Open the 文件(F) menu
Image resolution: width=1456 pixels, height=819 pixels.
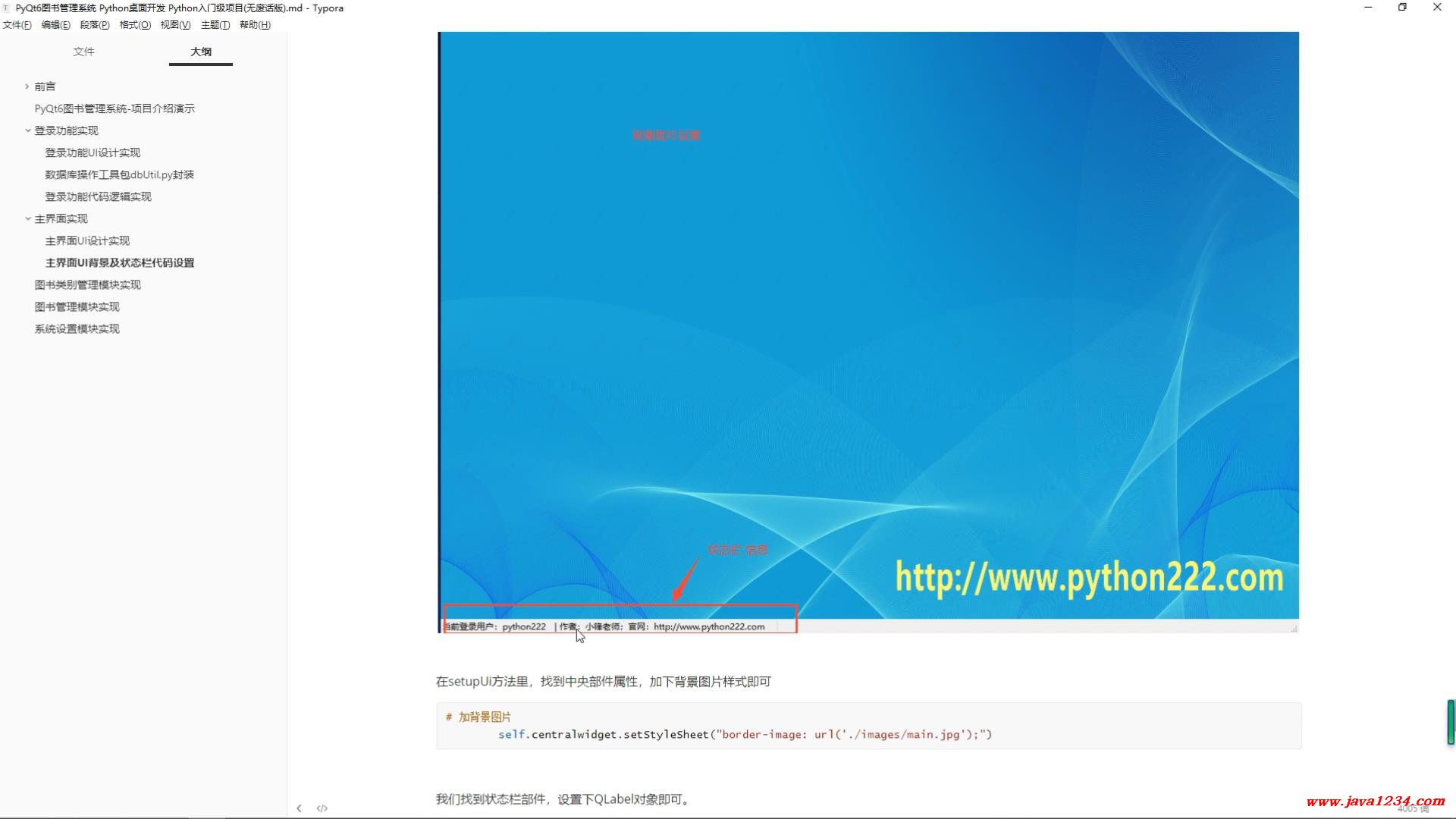coord(17,25)
